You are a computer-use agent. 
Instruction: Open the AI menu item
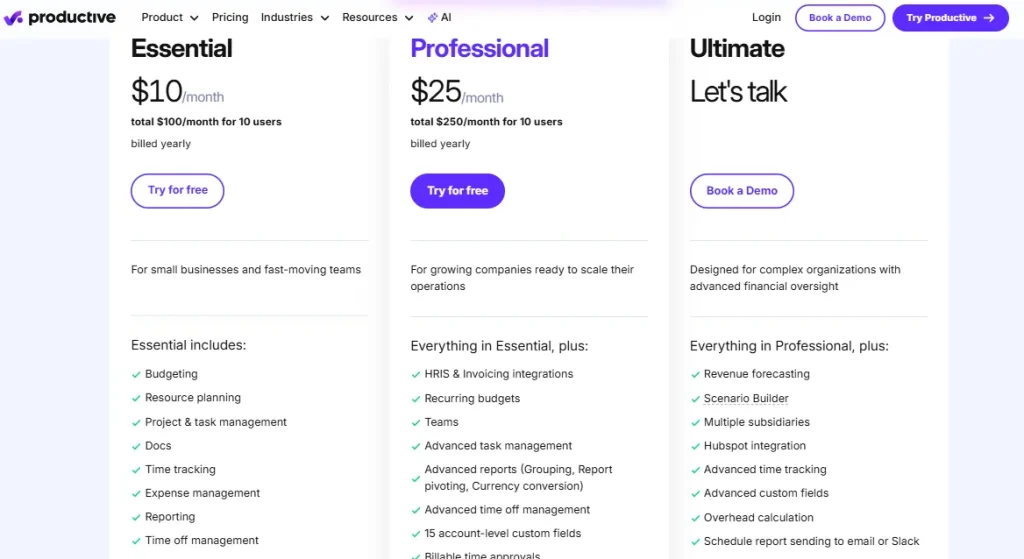tap(440, 18)
